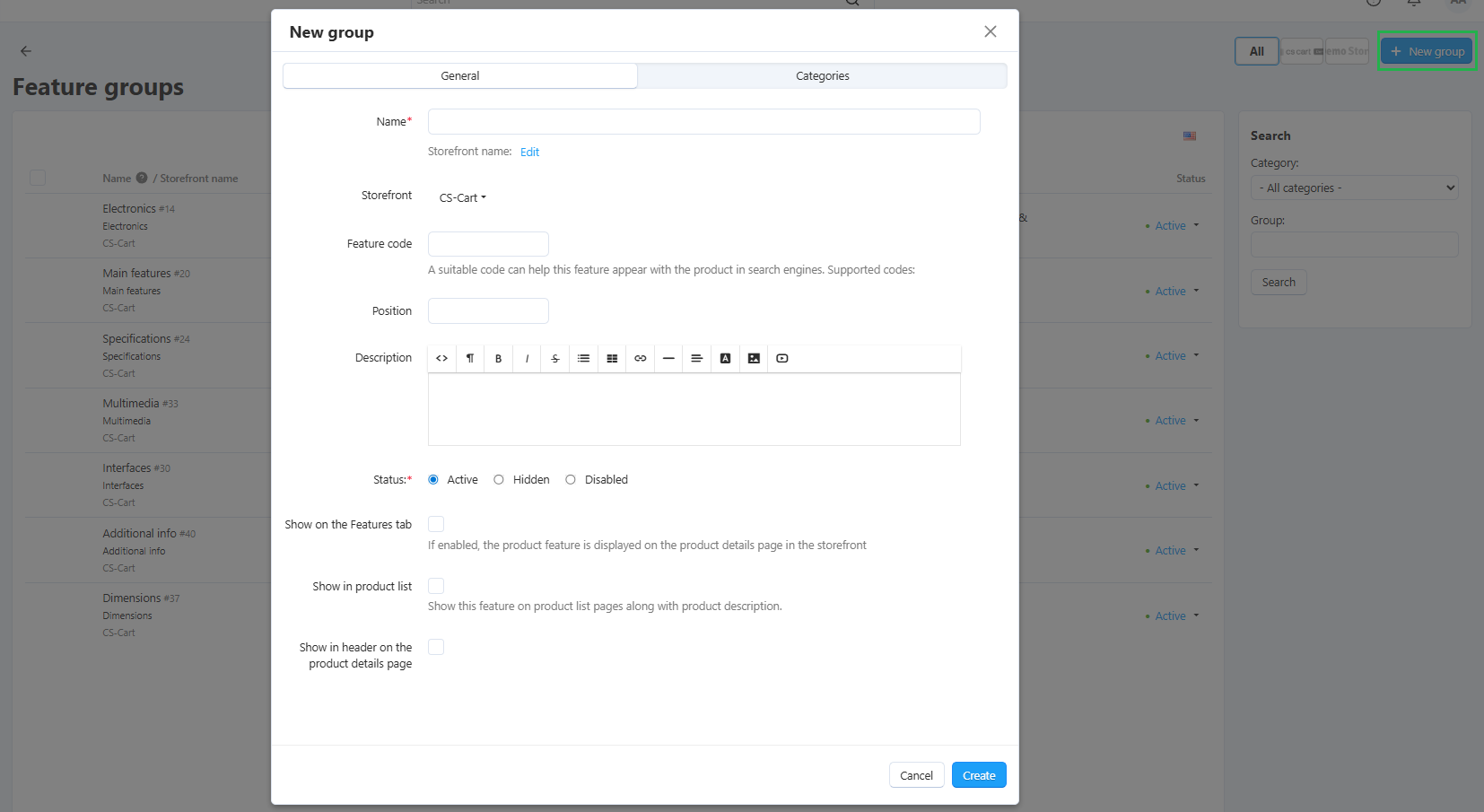
Task: Open the Main features feature group
Action: (x=136, y=273)
